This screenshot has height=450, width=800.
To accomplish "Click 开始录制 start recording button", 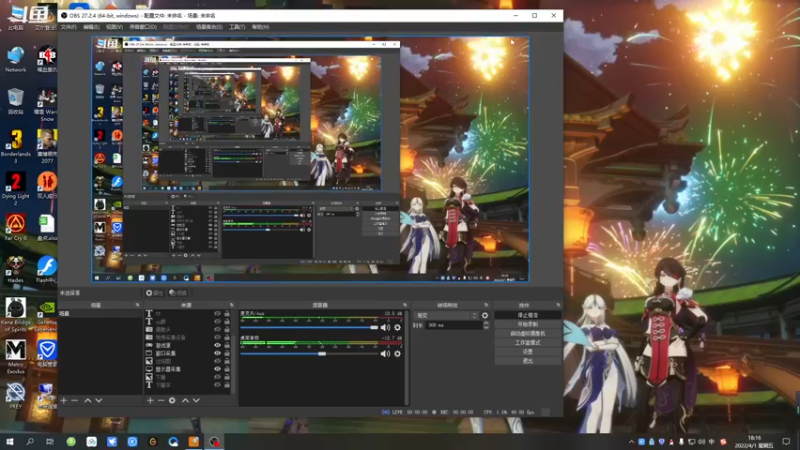I will coord(528,324).
